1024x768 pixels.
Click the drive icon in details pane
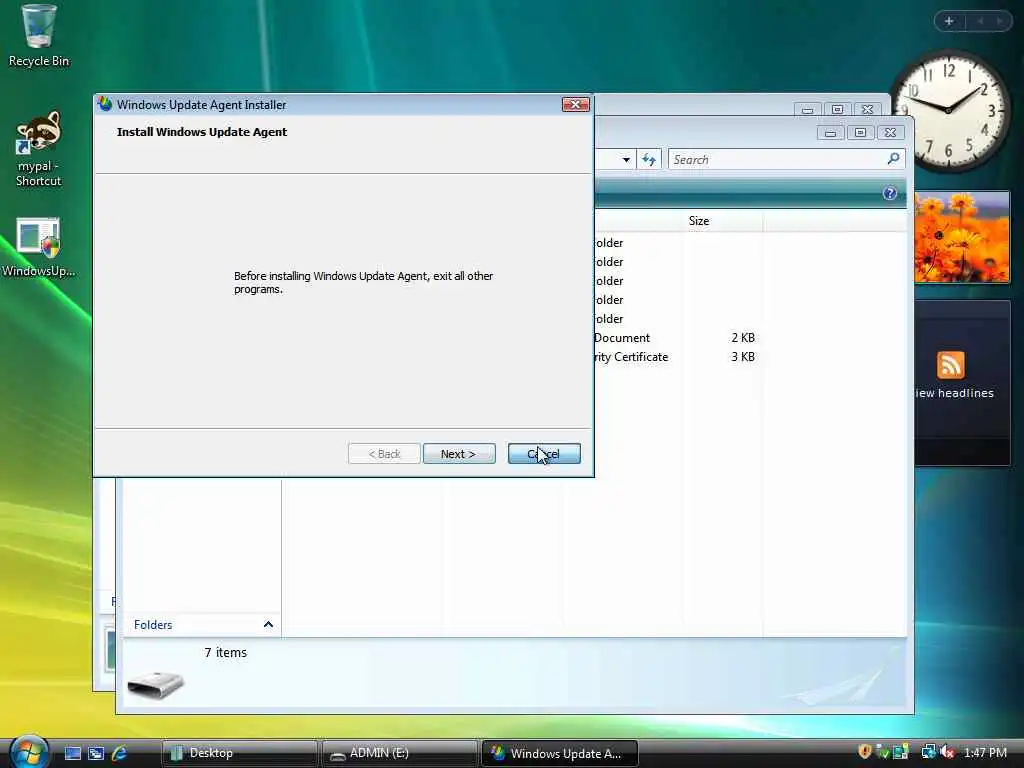click(x=155, y=684)
